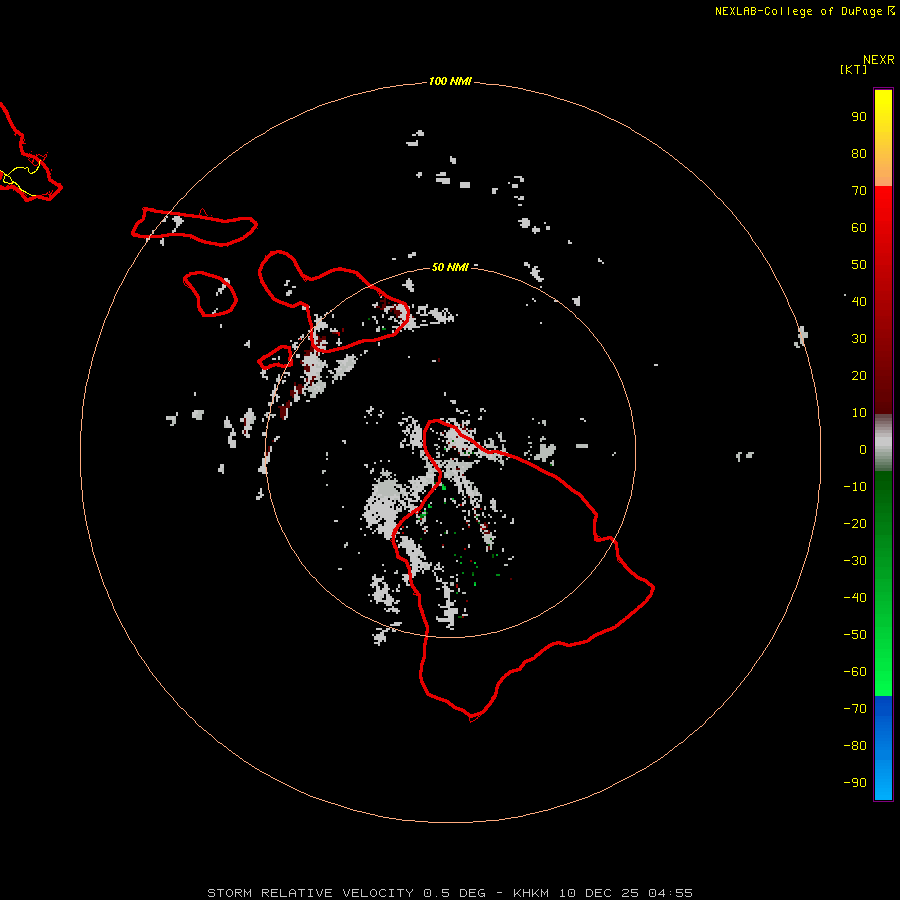Click the -90 scale value
This screenshot has width=900, height=900.
coord(855,783)
